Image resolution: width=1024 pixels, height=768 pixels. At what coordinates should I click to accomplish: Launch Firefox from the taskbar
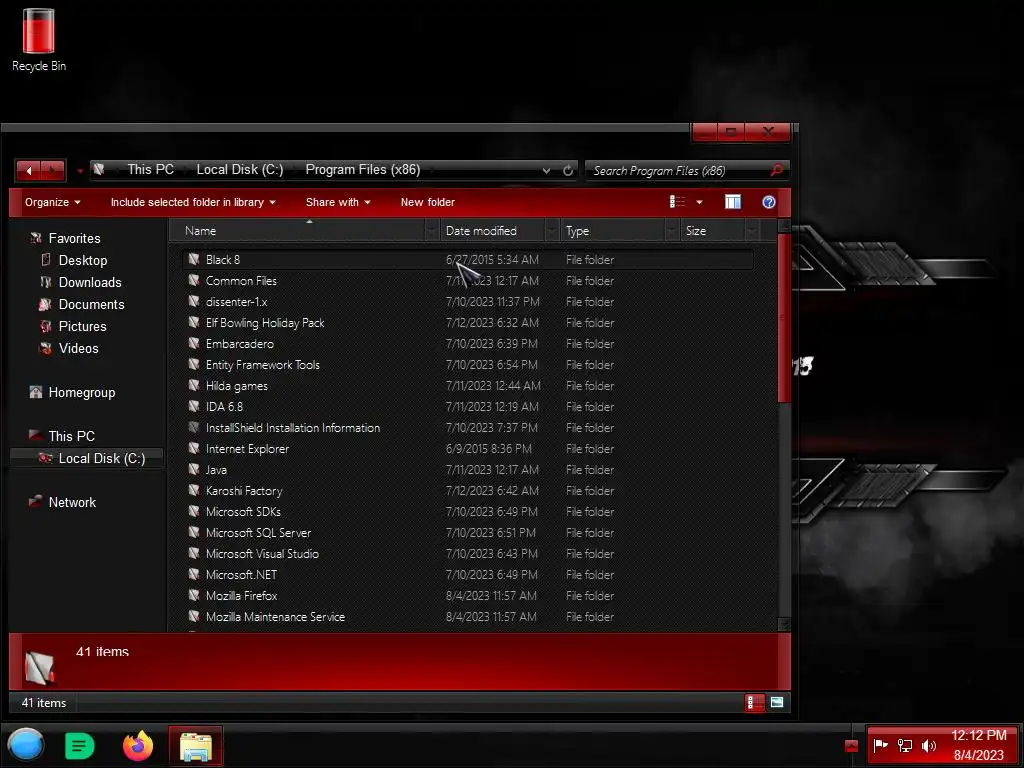click(138, 745)
